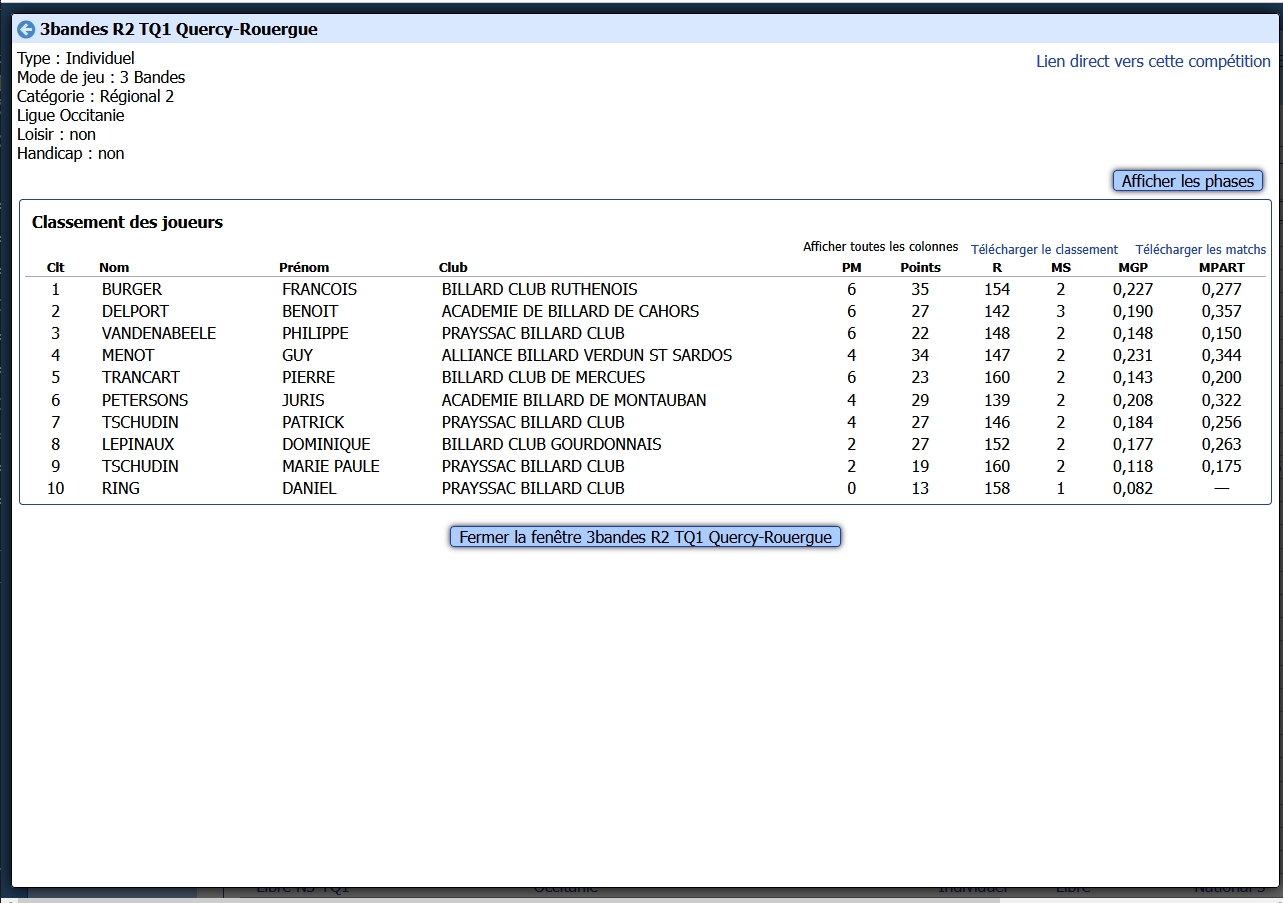Click Télécharger les matchs link
This screenshot has width=1283, height=903.
pos(1200,250)
